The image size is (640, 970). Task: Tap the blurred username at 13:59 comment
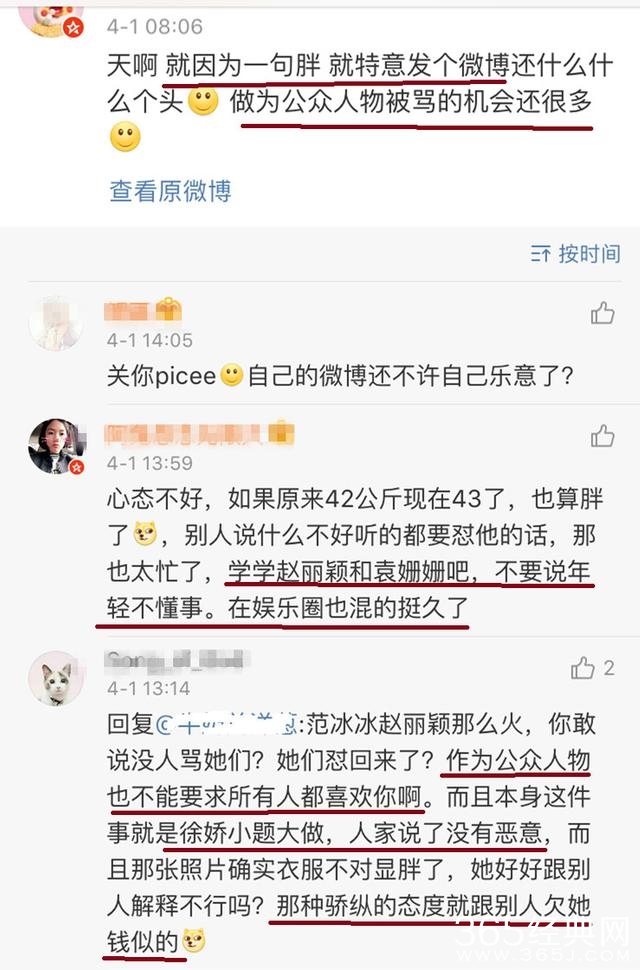pyautogui.click(x=185, y=434)
